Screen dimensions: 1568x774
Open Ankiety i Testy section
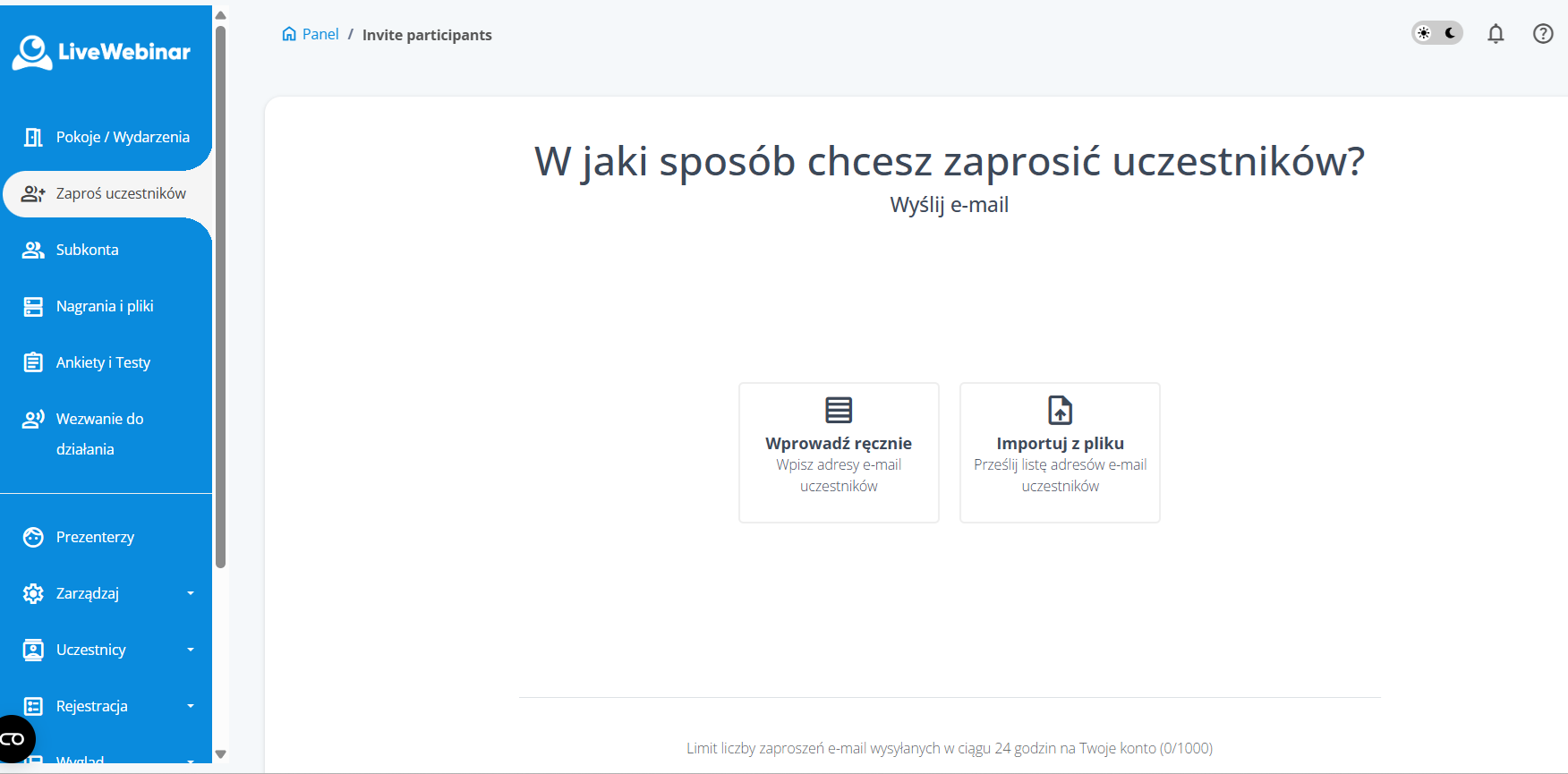click(x=103, y=362)
